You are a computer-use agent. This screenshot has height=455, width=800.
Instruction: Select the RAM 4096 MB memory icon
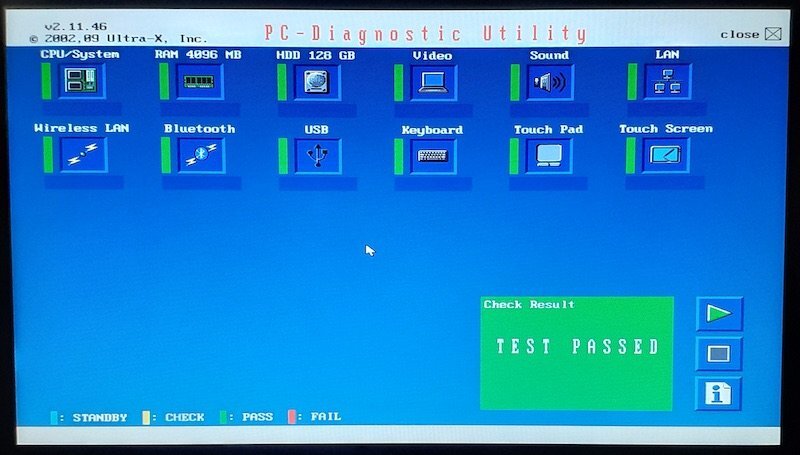[199, 81]
